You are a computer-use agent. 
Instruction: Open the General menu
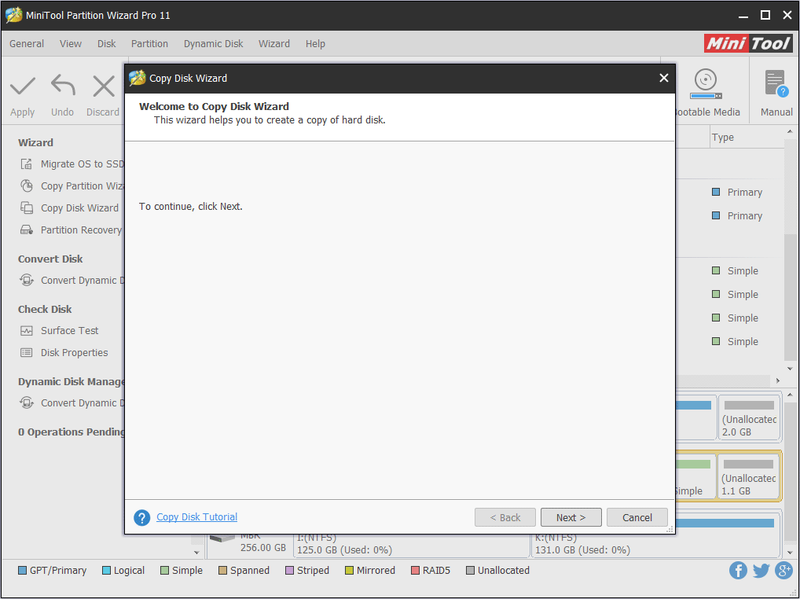[x=27, y=44]
